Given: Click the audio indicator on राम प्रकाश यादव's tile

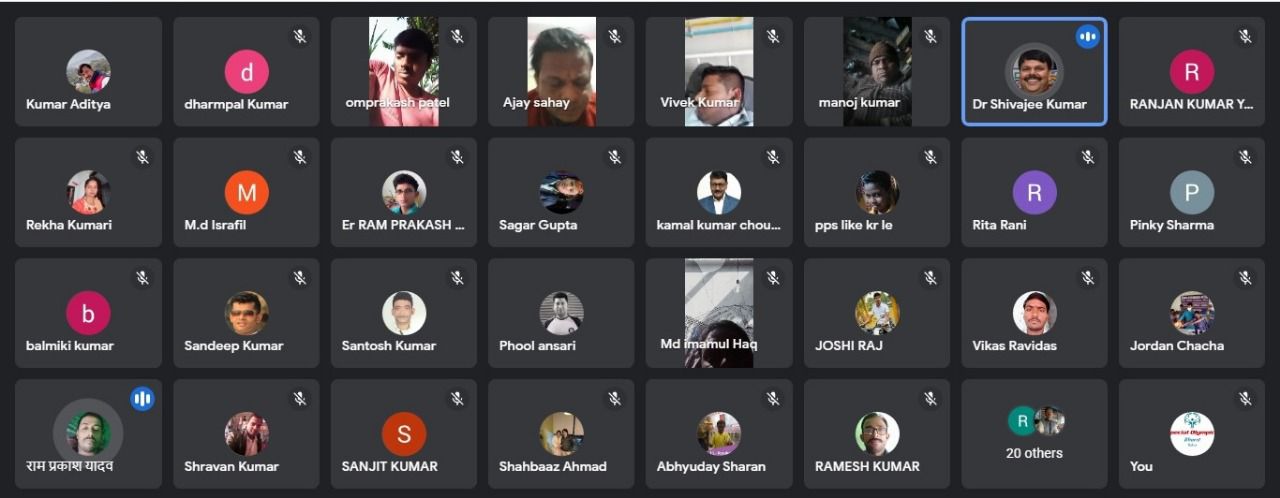Looking at the screenshot, I should pyautogui.click(x=142, y=399).
